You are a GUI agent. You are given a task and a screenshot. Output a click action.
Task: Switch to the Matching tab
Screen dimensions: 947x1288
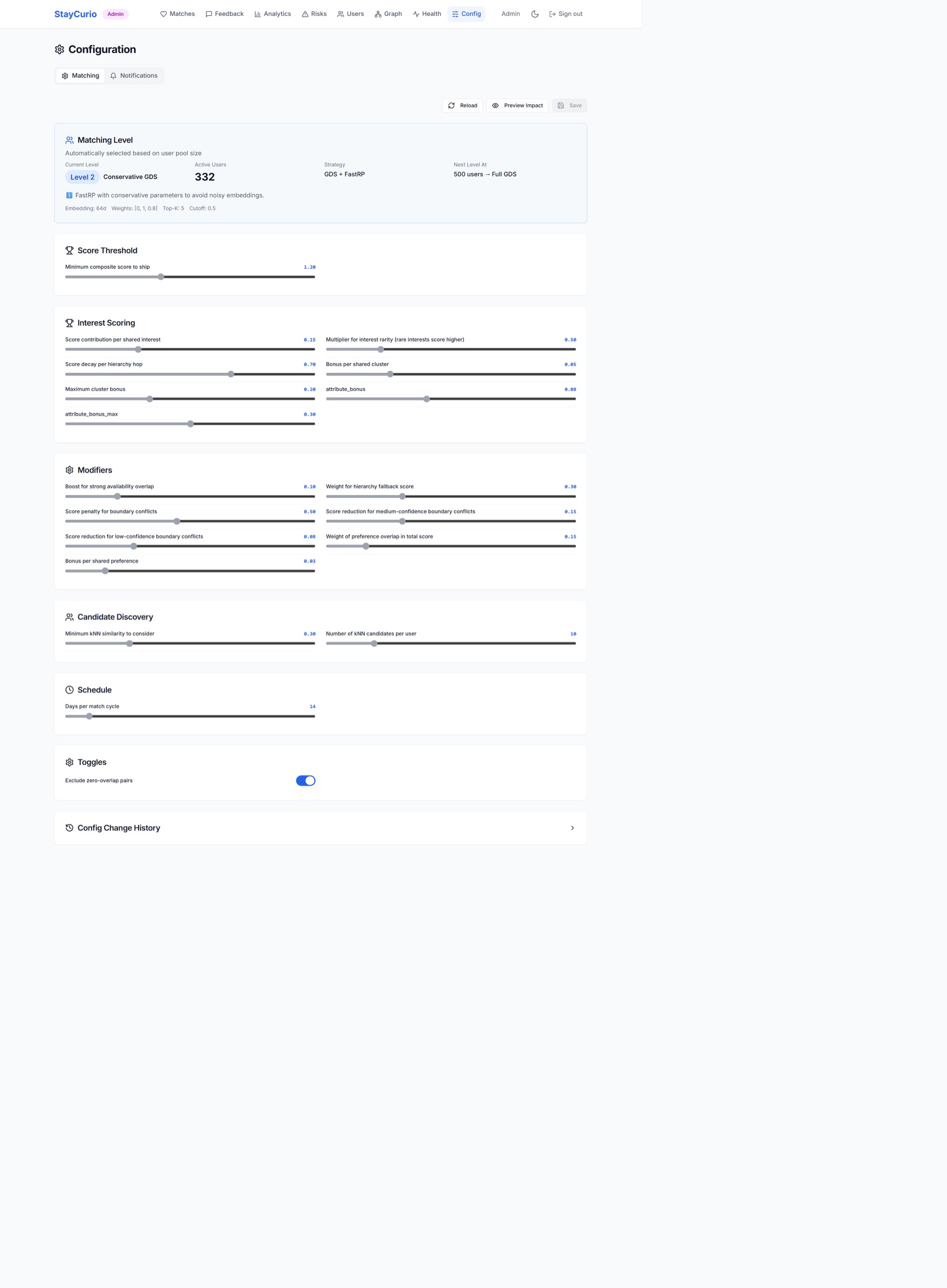click(x=80, y=76)
